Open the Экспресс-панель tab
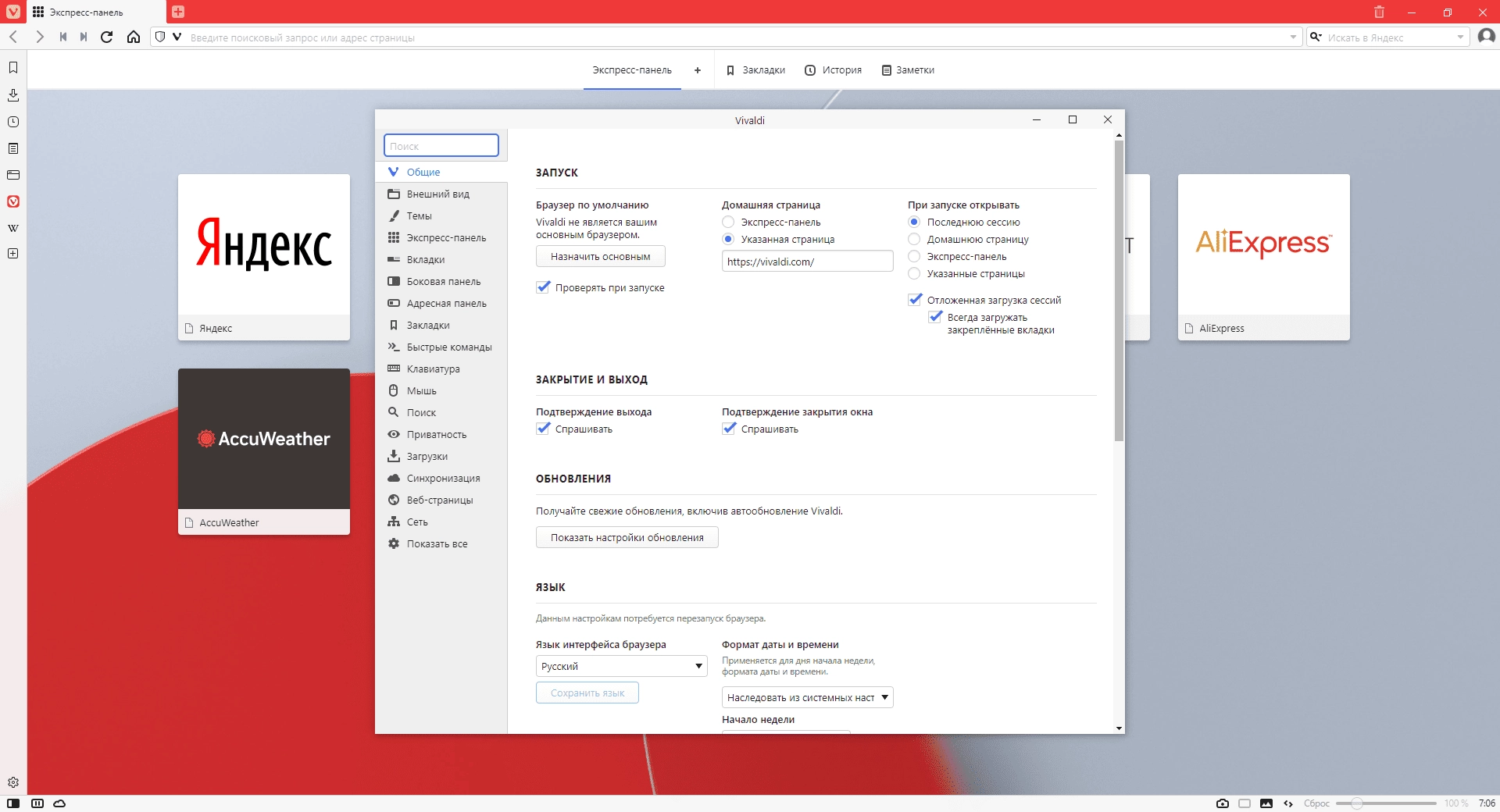This screenshot has height=812, width=1500. 632,70
